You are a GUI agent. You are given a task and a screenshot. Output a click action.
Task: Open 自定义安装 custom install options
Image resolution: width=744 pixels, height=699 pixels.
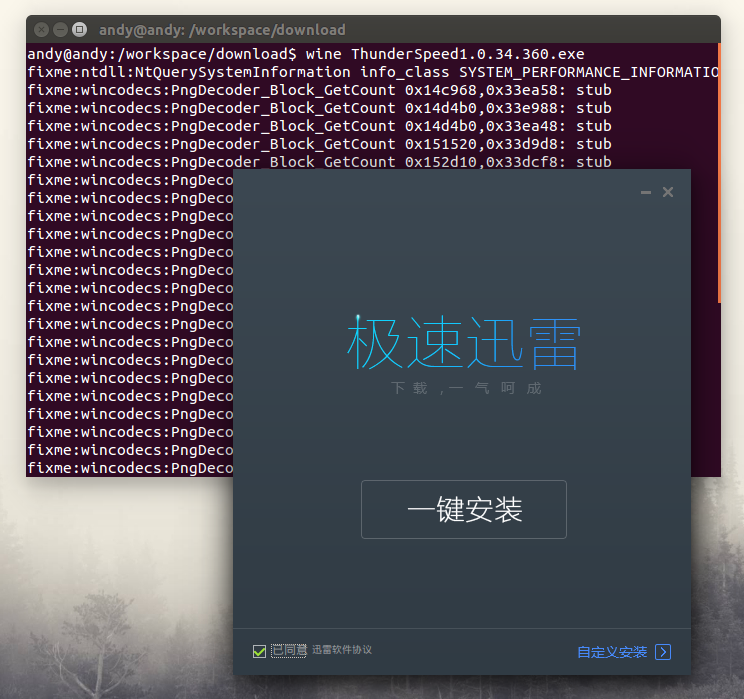pos(612,652)
